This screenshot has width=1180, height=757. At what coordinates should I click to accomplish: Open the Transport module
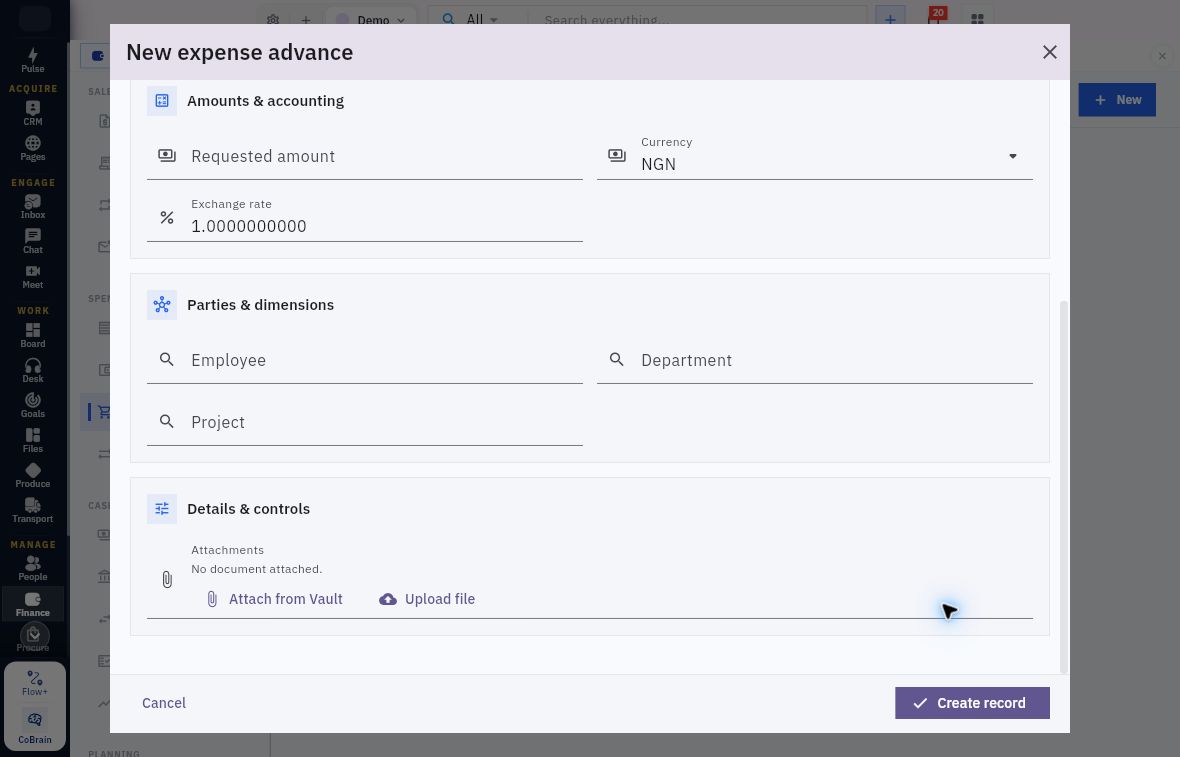click(32, 510)
